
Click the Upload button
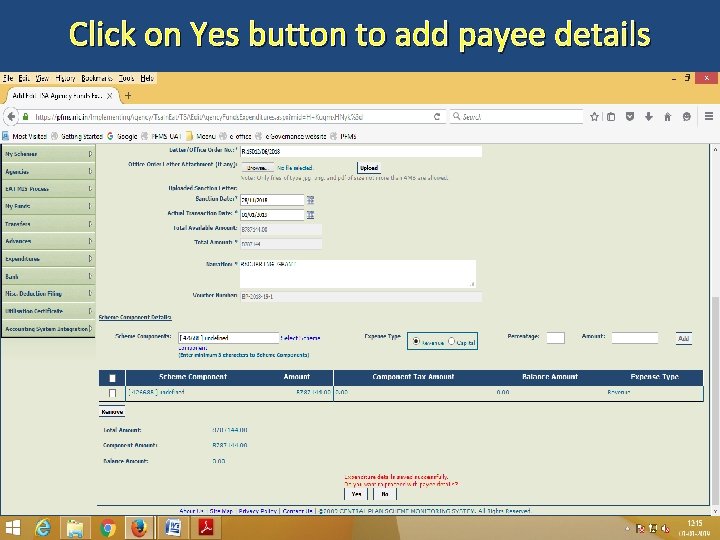tap(369, 168)
